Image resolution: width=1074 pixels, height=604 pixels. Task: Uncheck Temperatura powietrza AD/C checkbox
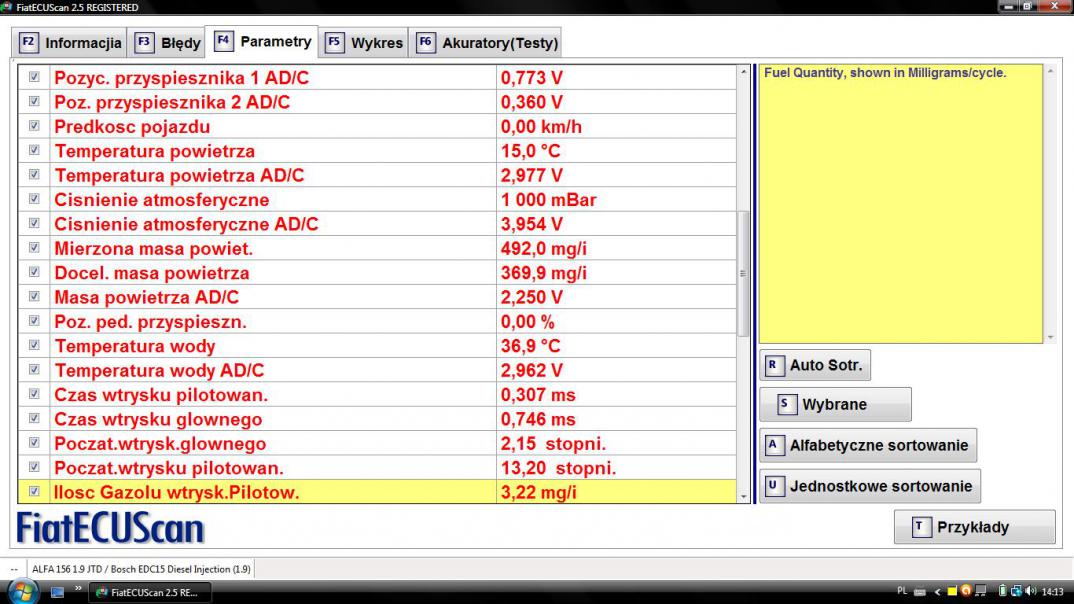click(x=34, y=175)
